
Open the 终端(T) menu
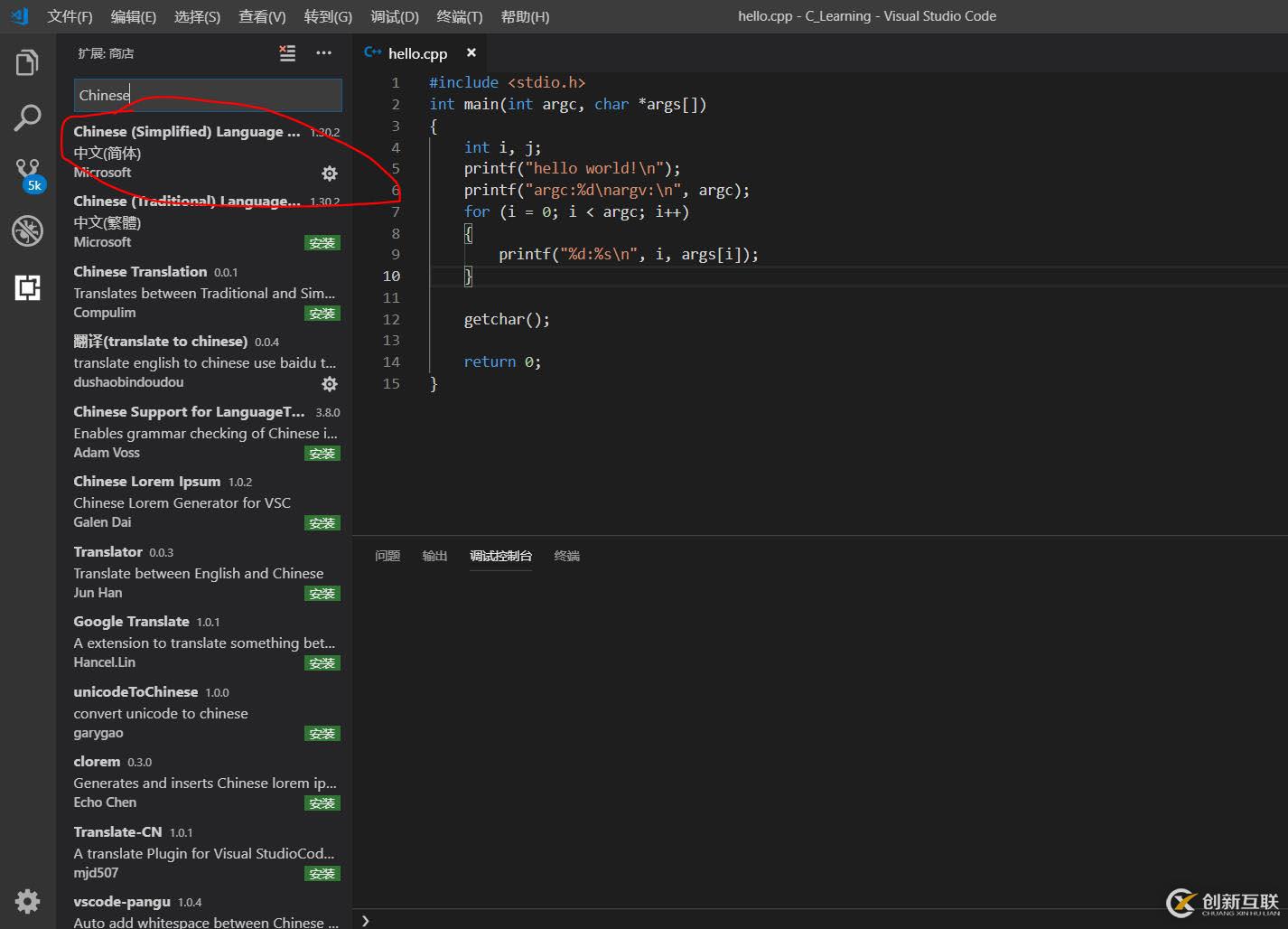click(460, 16)
